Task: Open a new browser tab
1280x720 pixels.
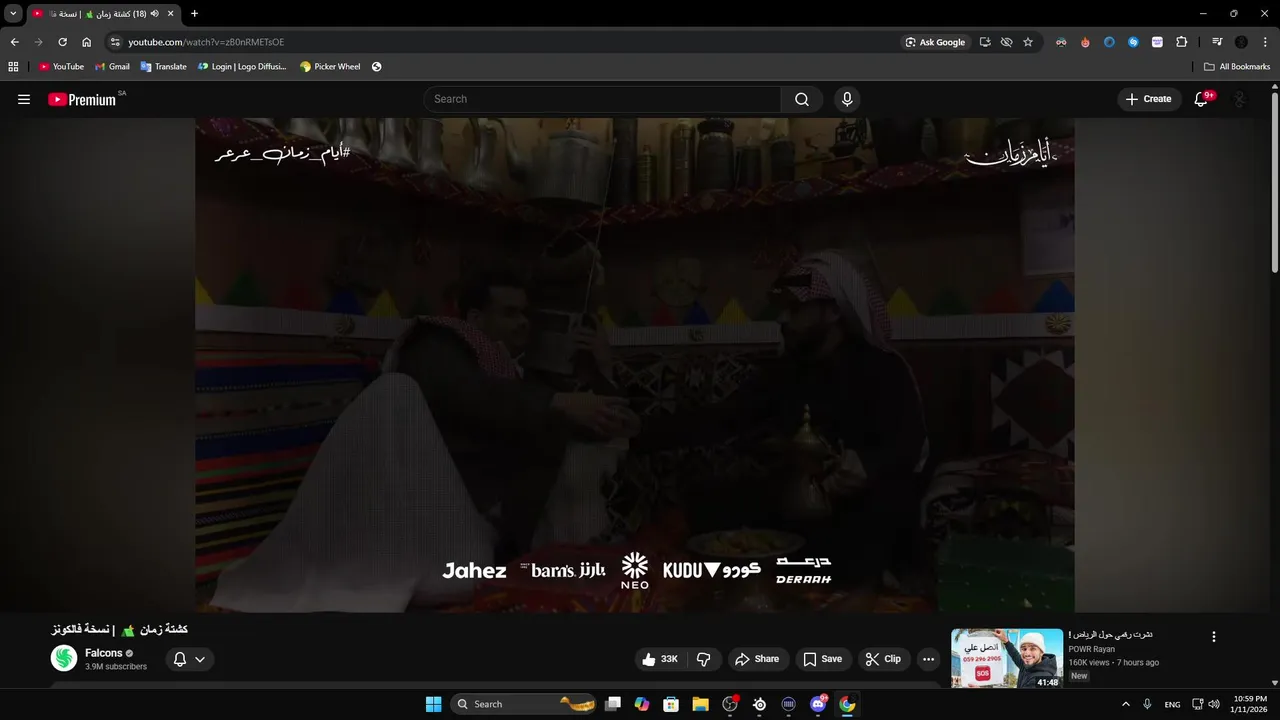Action: [x=194, y=13]
